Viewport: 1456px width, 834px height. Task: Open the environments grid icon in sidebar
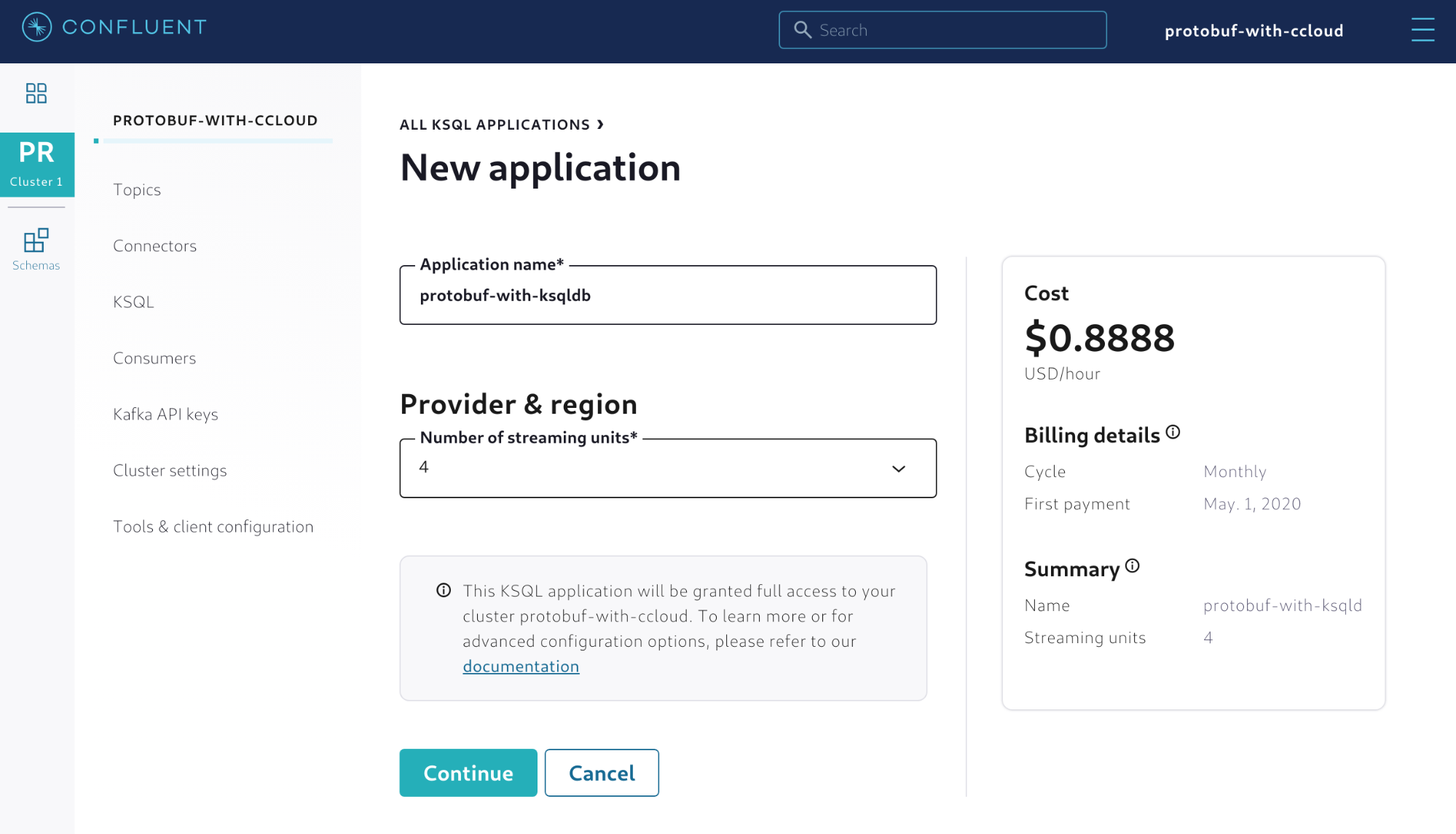(36, 93)
